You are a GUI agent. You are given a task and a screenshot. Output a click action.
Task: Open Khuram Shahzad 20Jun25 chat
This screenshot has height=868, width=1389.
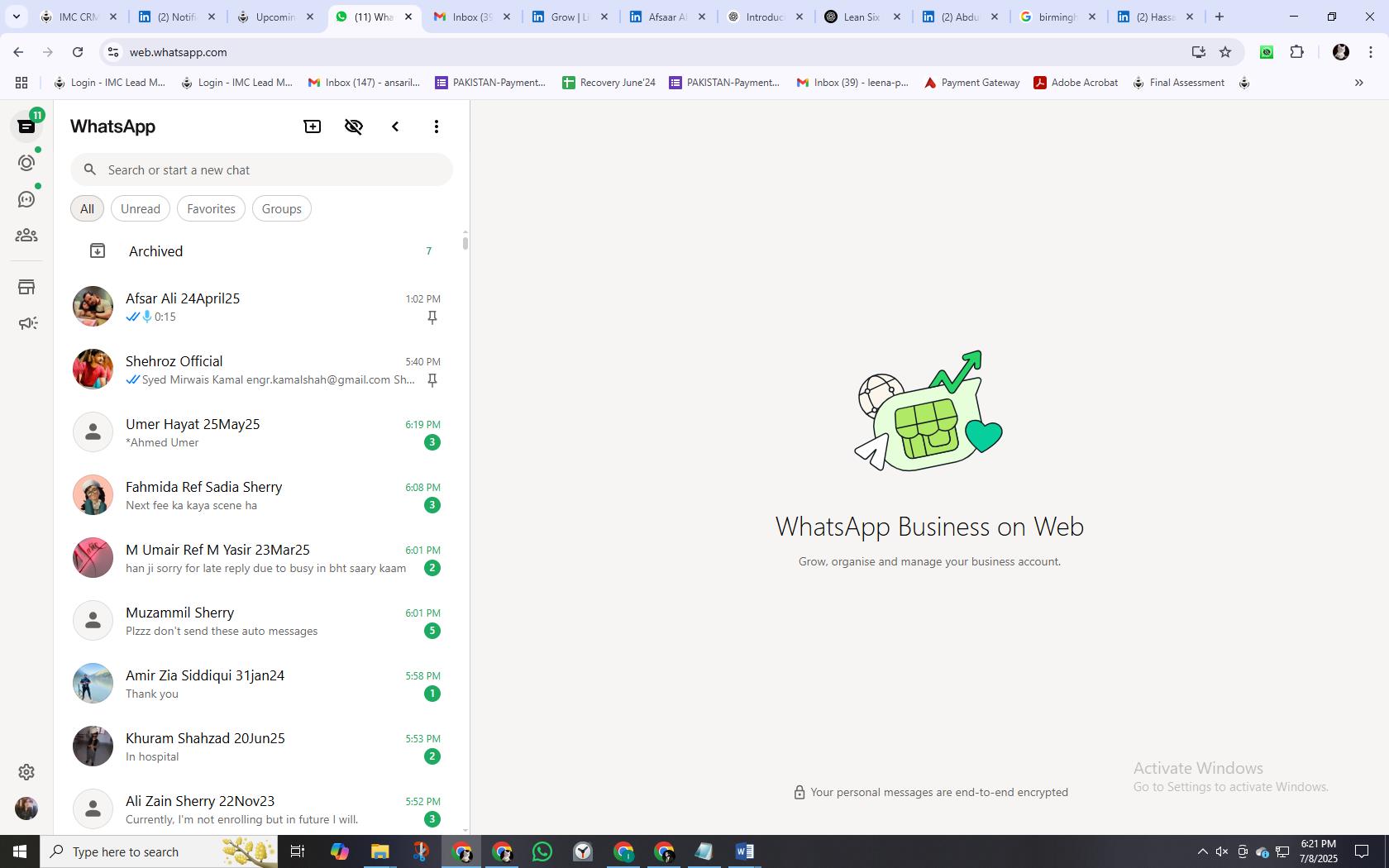click(261, 746)
